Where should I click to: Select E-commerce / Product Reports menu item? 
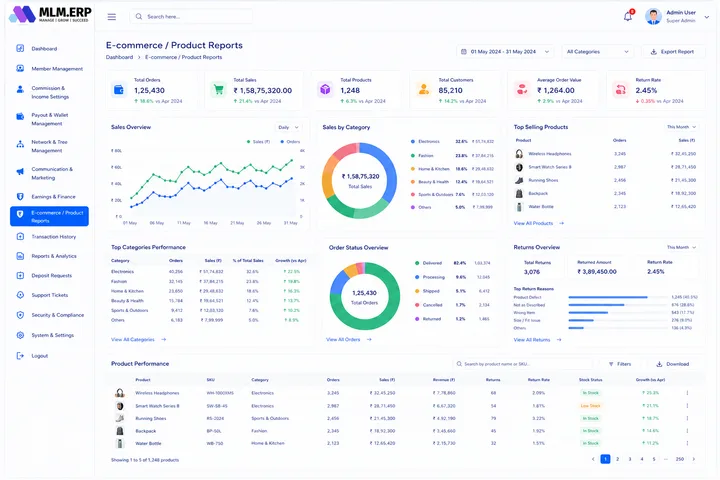[49, 216]
